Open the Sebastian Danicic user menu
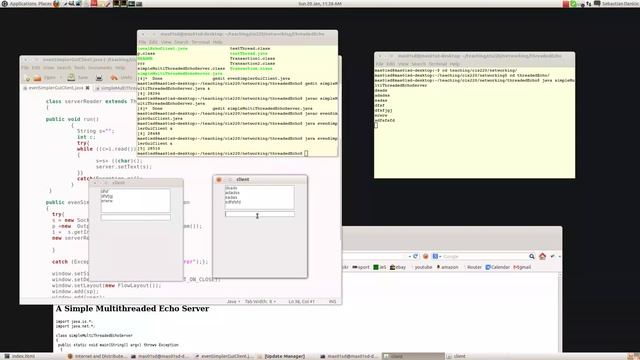 point(620,4)
